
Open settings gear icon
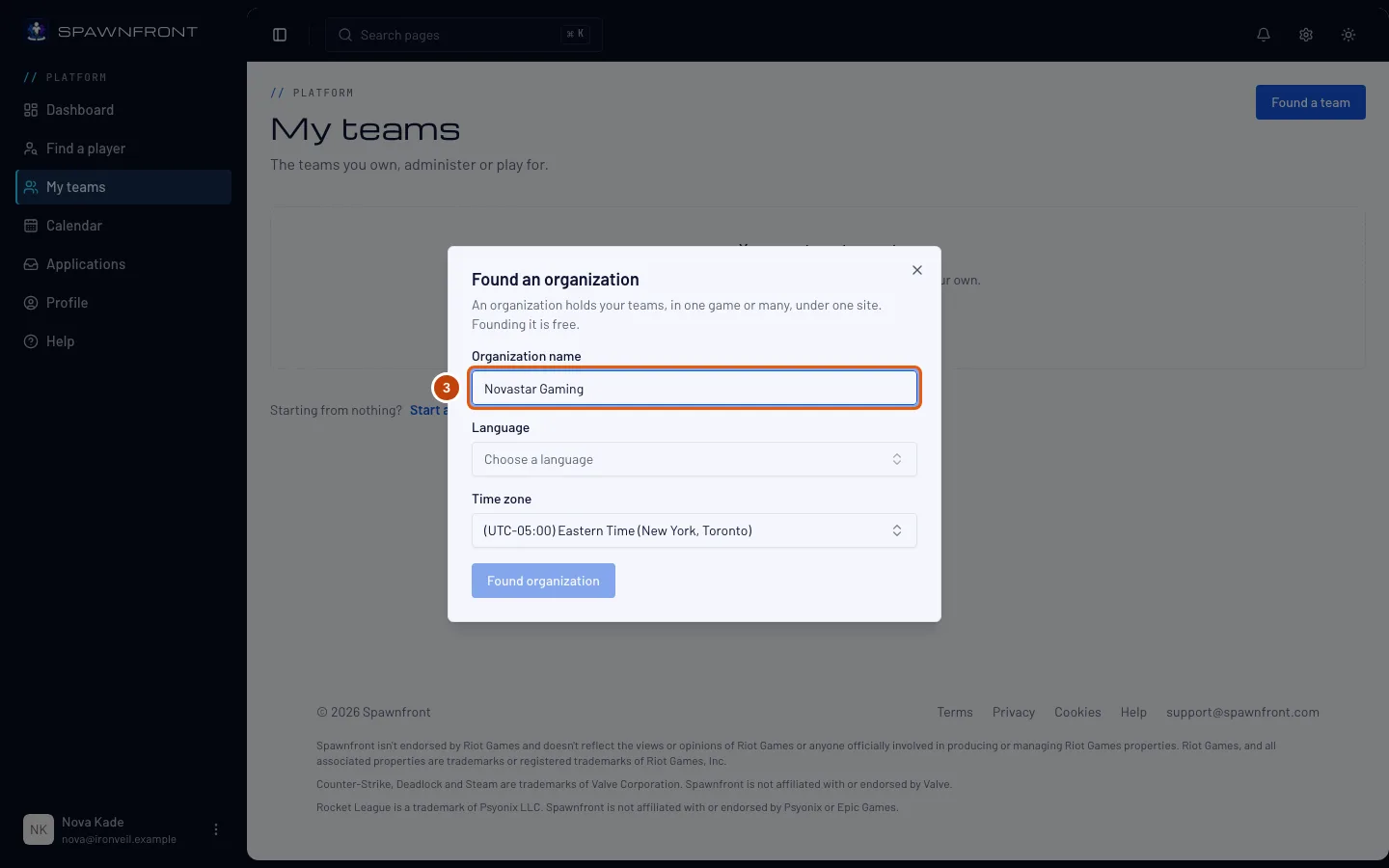point(1306,35)
